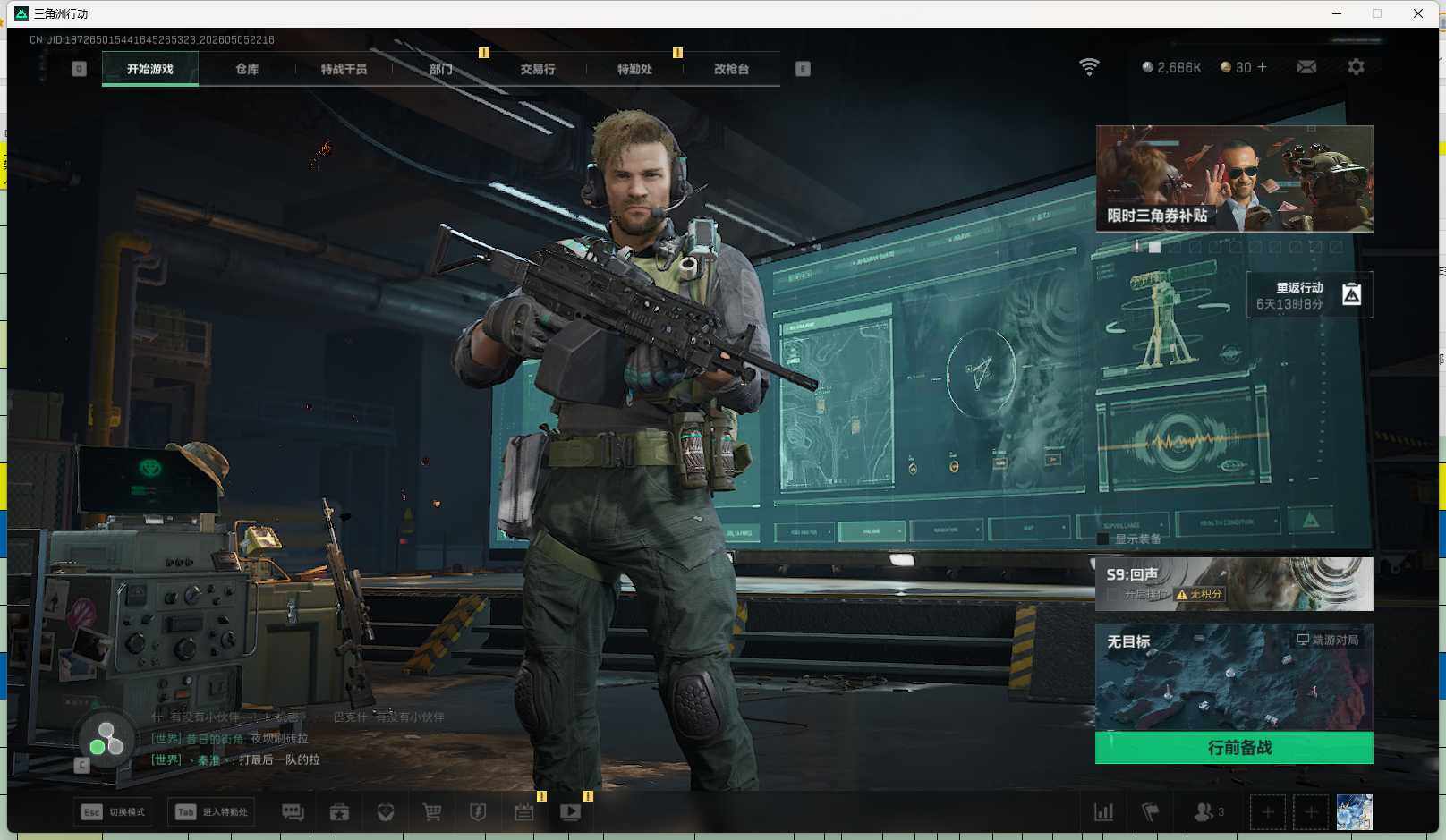Image resolution: width=1446 pixels, height=840 pixels.
Task: Open the lightning shield icon
Action: [478, 812]
